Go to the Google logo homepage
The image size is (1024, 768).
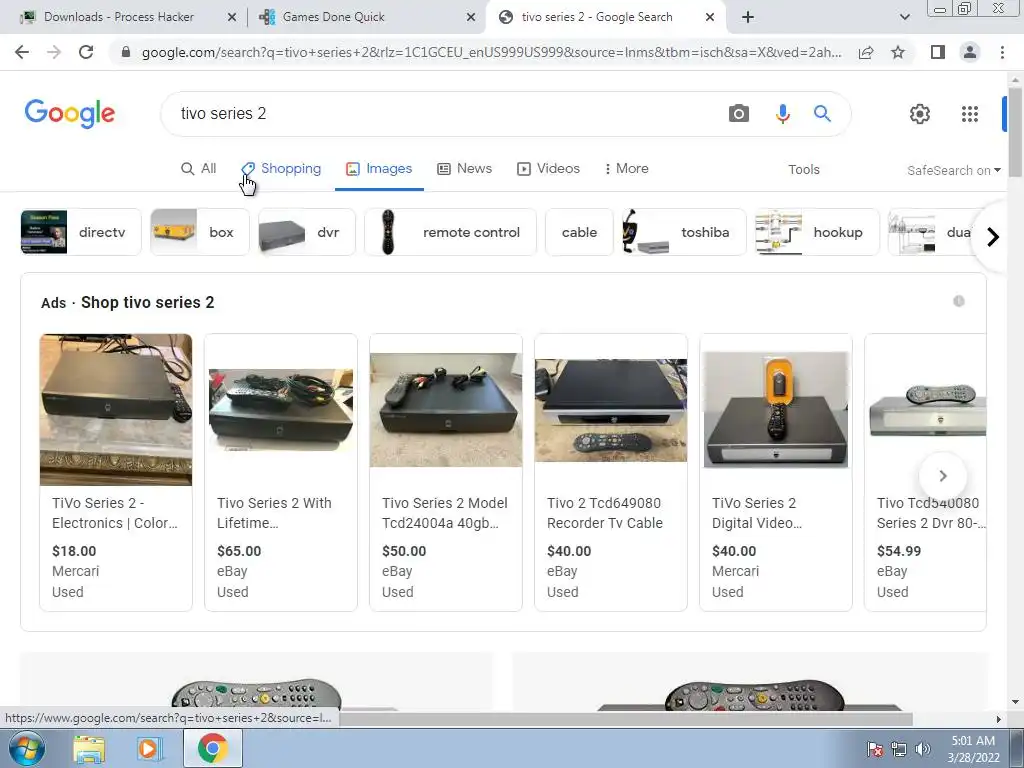pos(70,114)
